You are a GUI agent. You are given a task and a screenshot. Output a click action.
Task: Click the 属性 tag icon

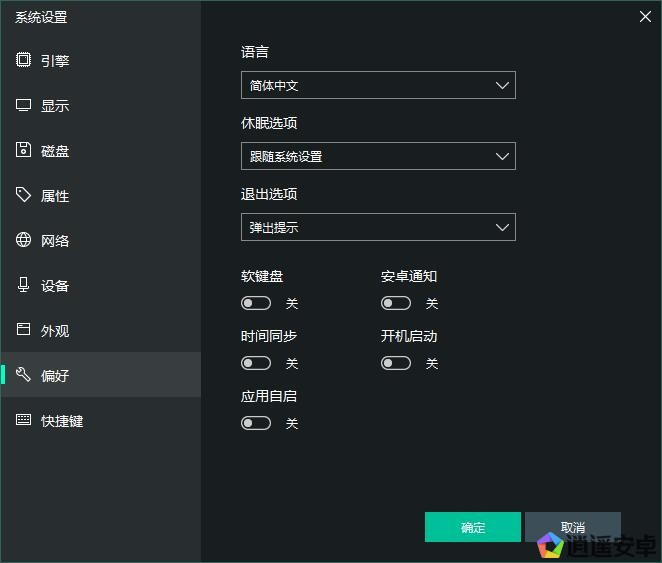pyautogui.click(x=24, y=195)
